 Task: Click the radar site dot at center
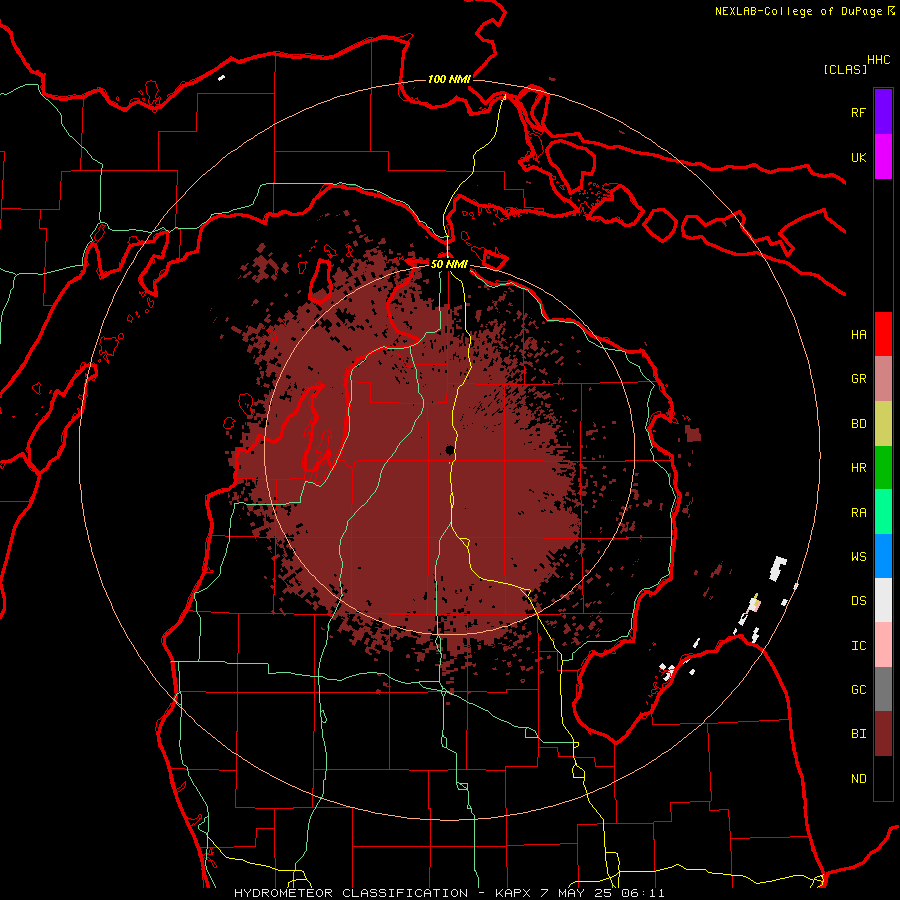click(450, 449)
